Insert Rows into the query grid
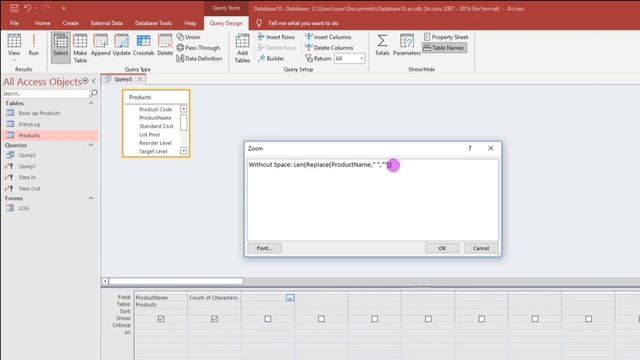640x360 pixels. (x=276, y=37)
